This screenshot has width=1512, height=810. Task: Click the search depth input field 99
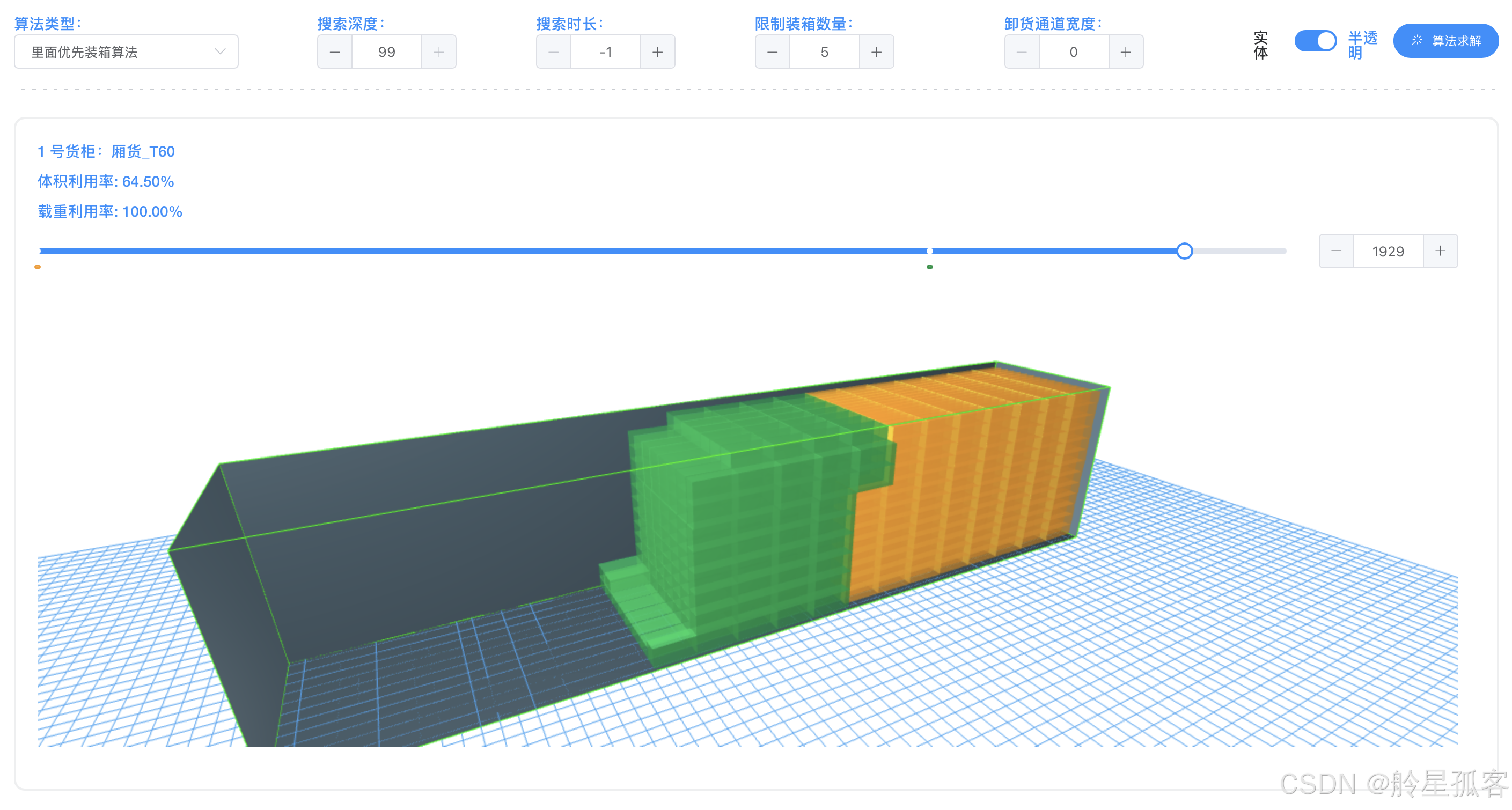coord(386,52)
